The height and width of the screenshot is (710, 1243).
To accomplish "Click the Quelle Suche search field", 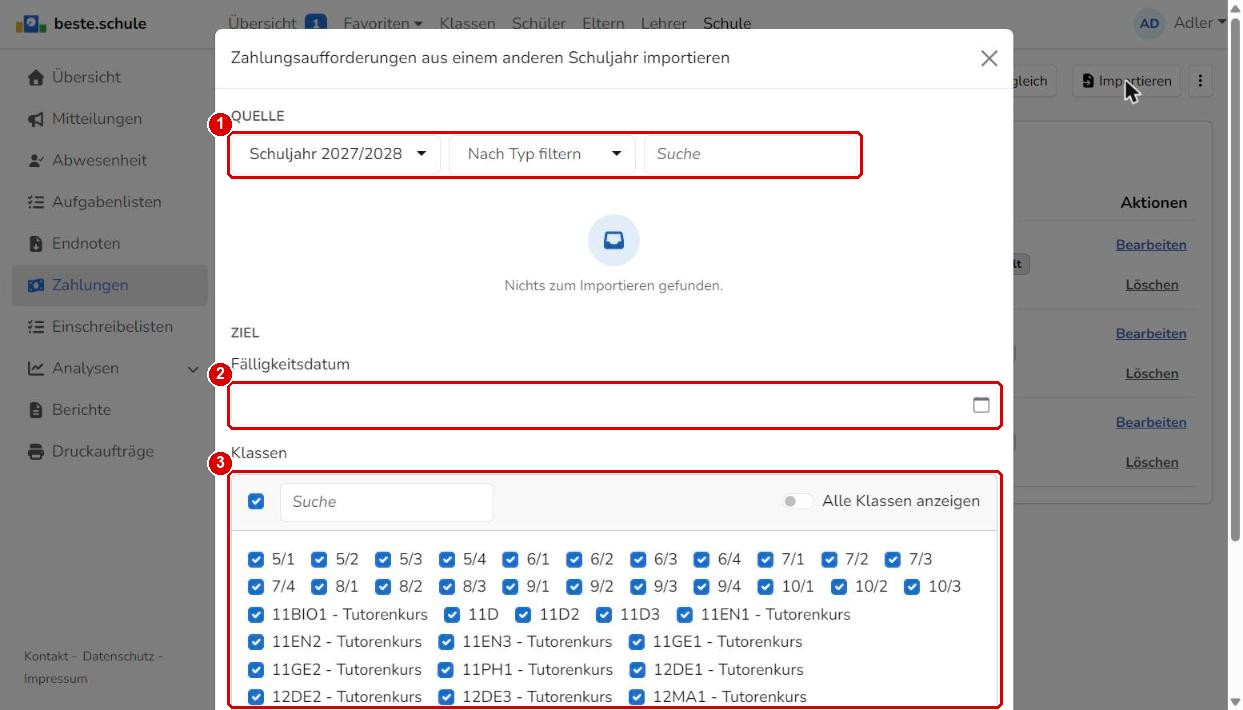I will click(x=751, y=154).
